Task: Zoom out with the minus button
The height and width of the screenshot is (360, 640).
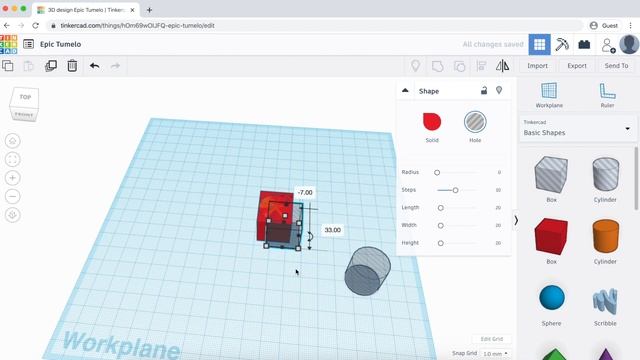Action: (13, 196)
